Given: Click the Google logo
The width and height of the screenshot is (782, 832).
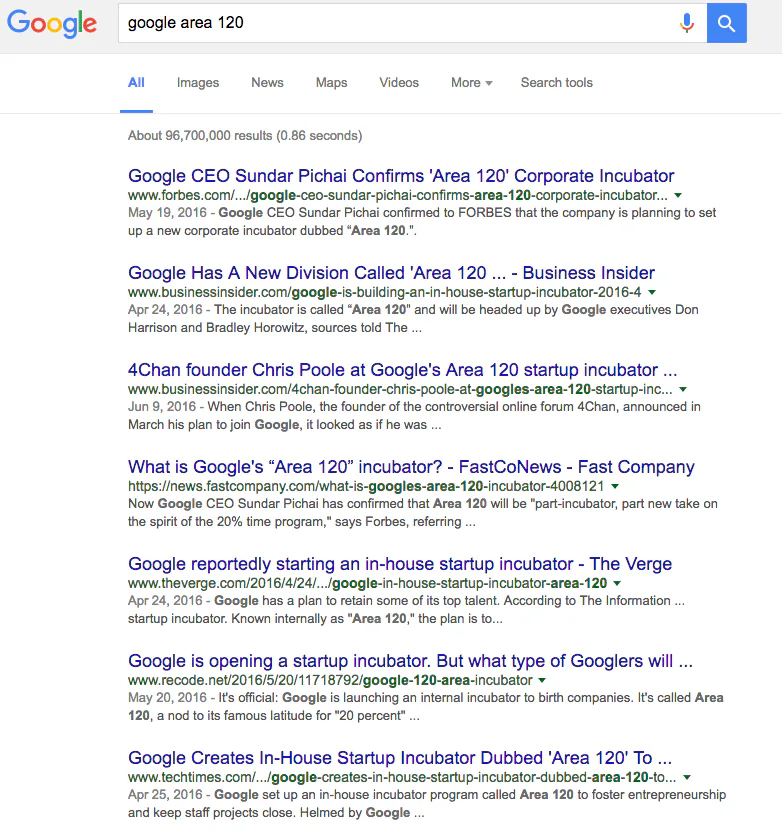Looking at the screenshot, I should [x=52, y=23].
